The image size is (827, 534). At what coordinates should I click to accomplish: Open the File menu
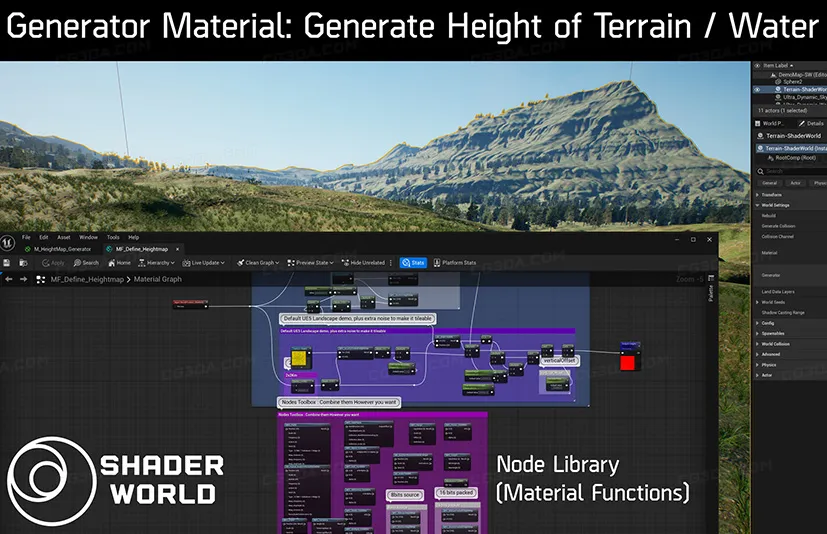pos(26,237)
